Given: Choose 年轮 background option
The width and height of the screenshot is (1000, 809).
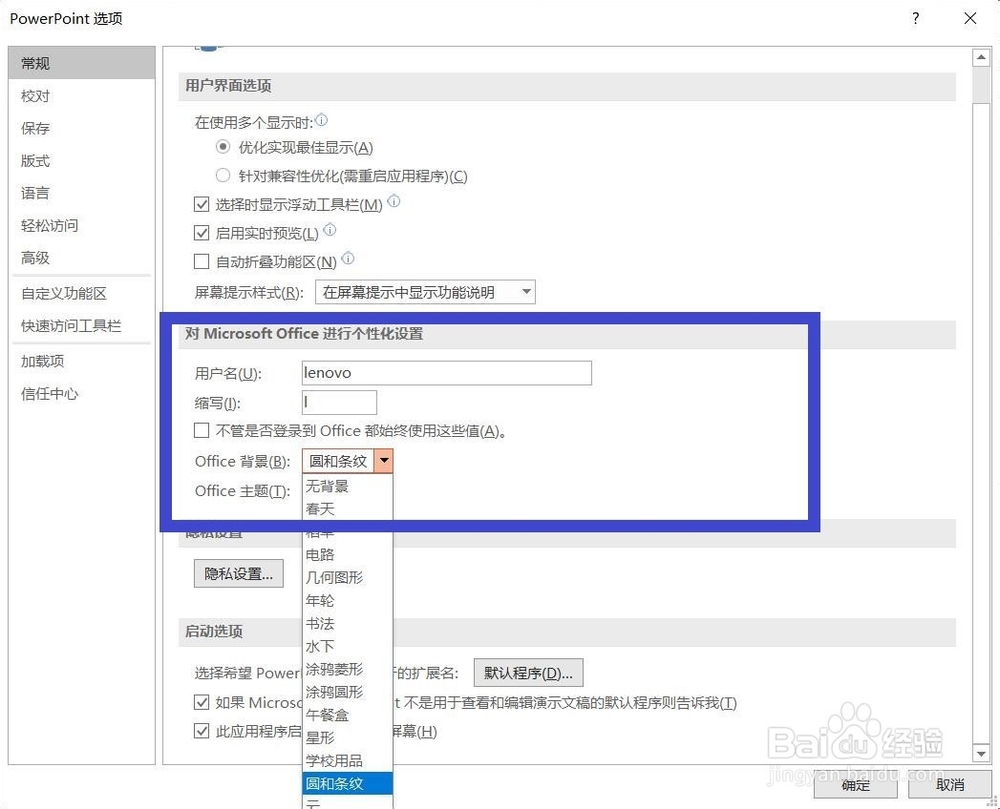Looking at the screenshot, I should [x=347, y=601].
